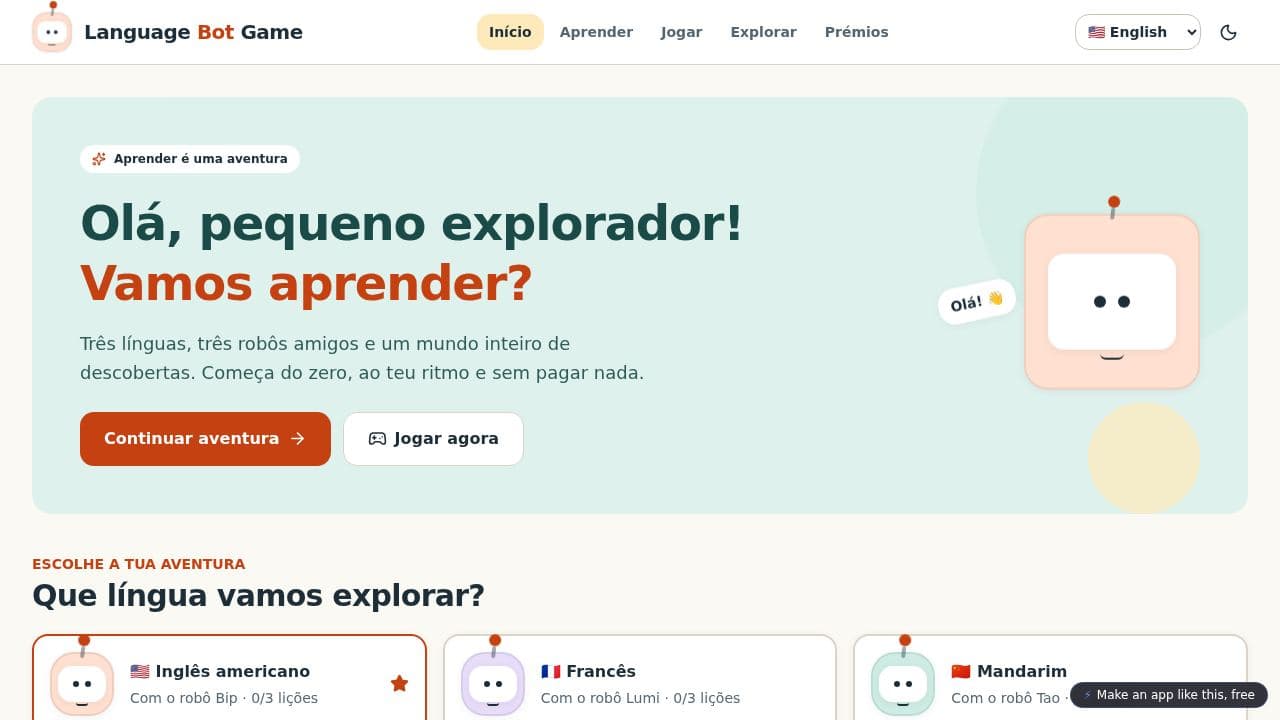This screenshot has height=720, width=1280.
Task: Click the Language Bot Game title text
Action: tap(193, 32)
